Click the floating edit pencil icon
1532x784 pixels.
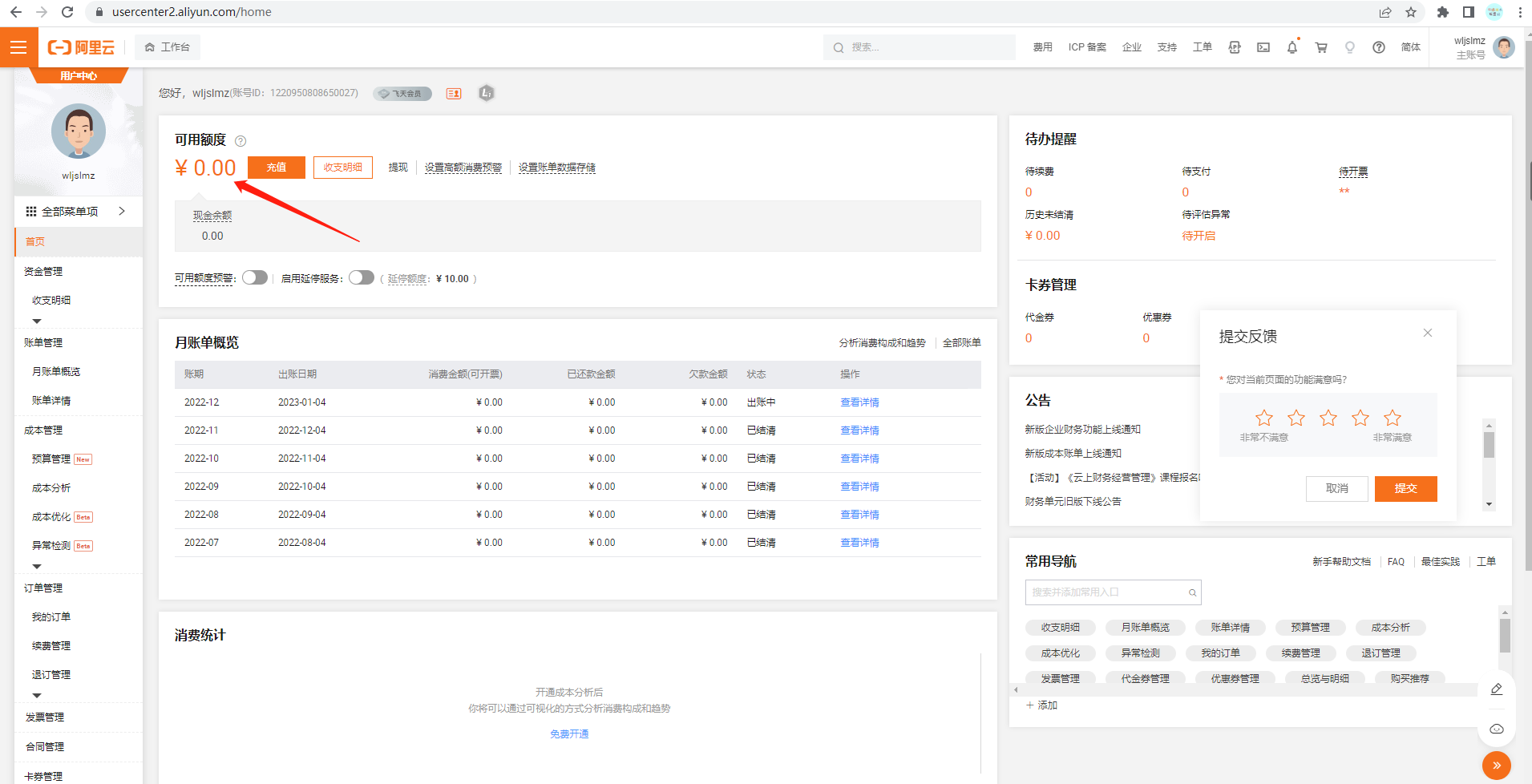pyautogui.click(x=1497, y=689)
